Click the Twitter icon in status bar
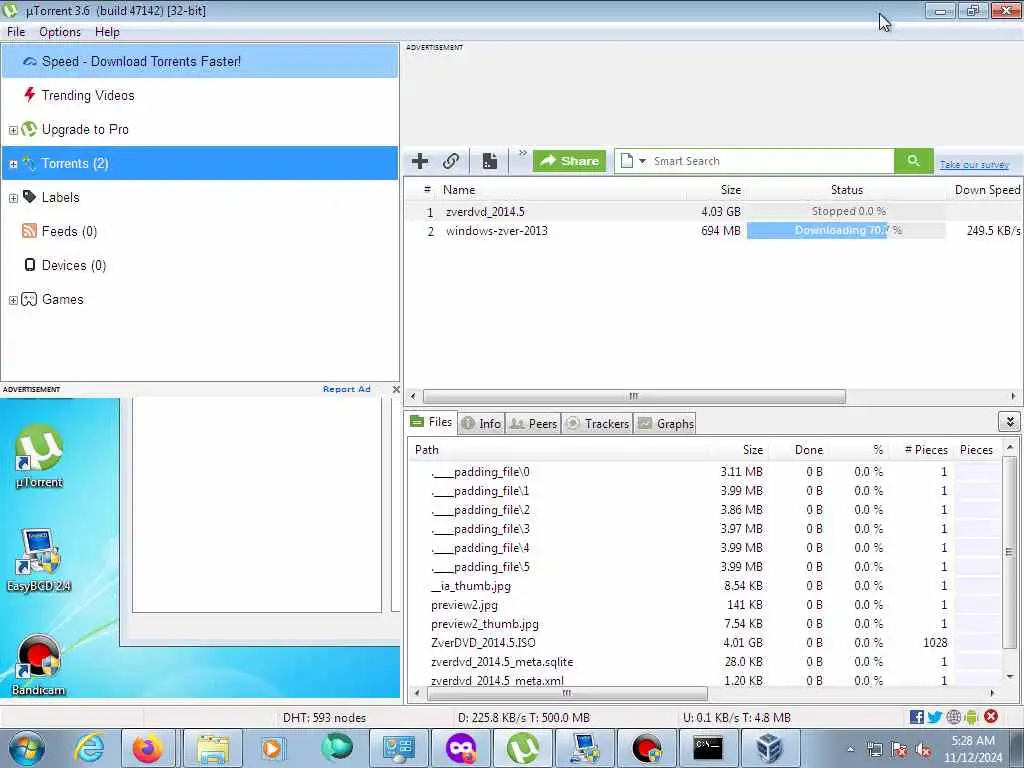1024x768 pixels. [935, 717]
